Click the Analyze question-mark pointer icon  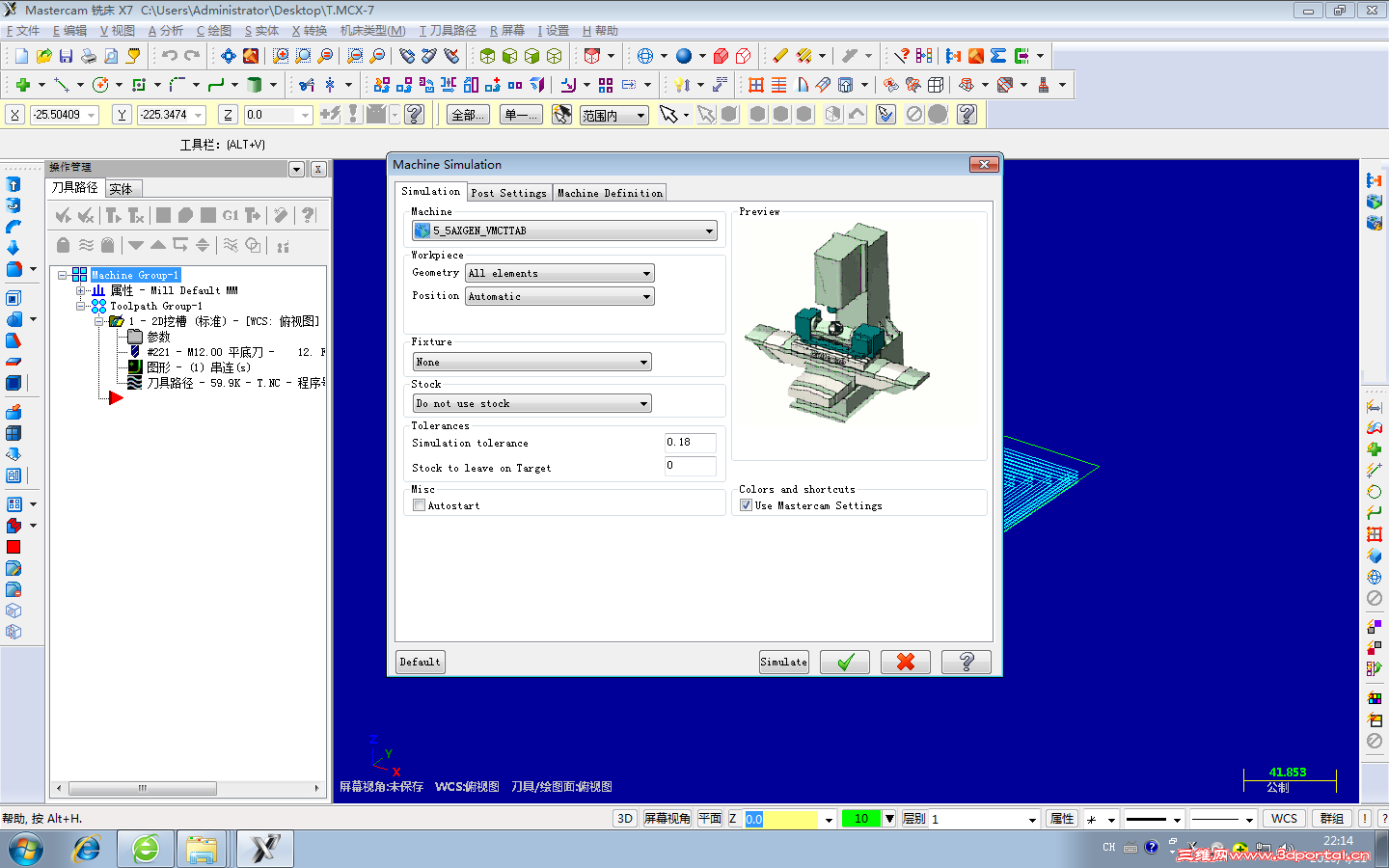[901, 56]
